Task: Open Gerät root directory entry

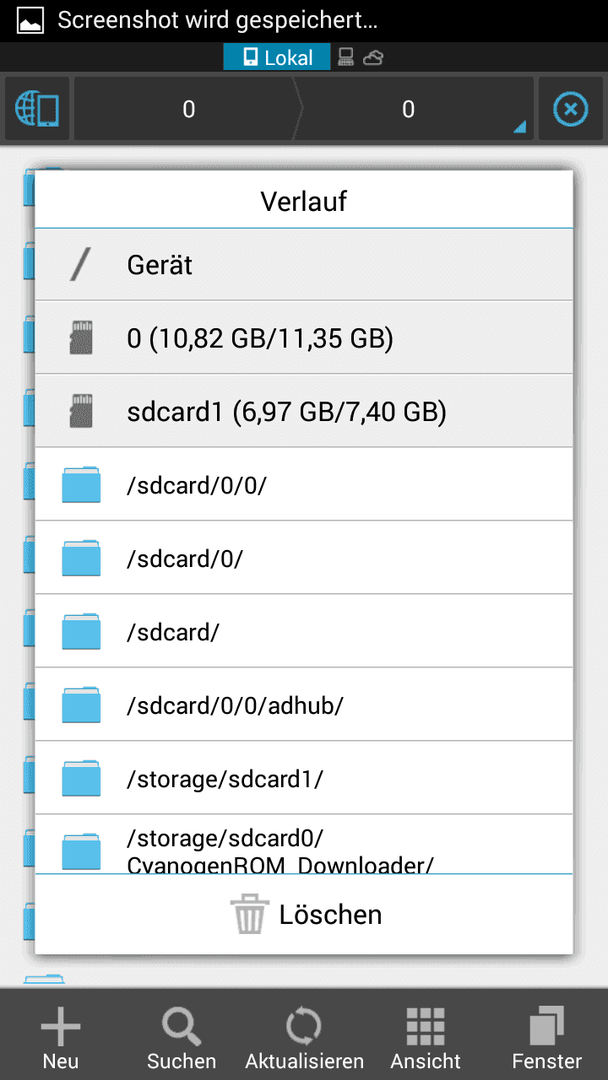Action: (x=304, y=265)
